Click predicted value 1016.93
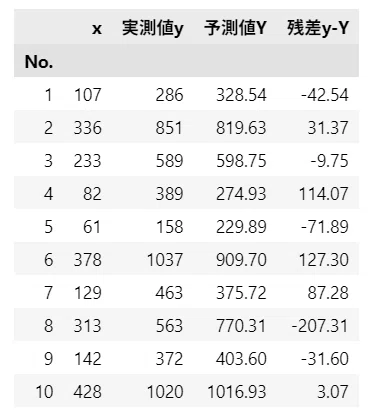Viewport: 368px width, 418px height. click(x=237, y=392)
